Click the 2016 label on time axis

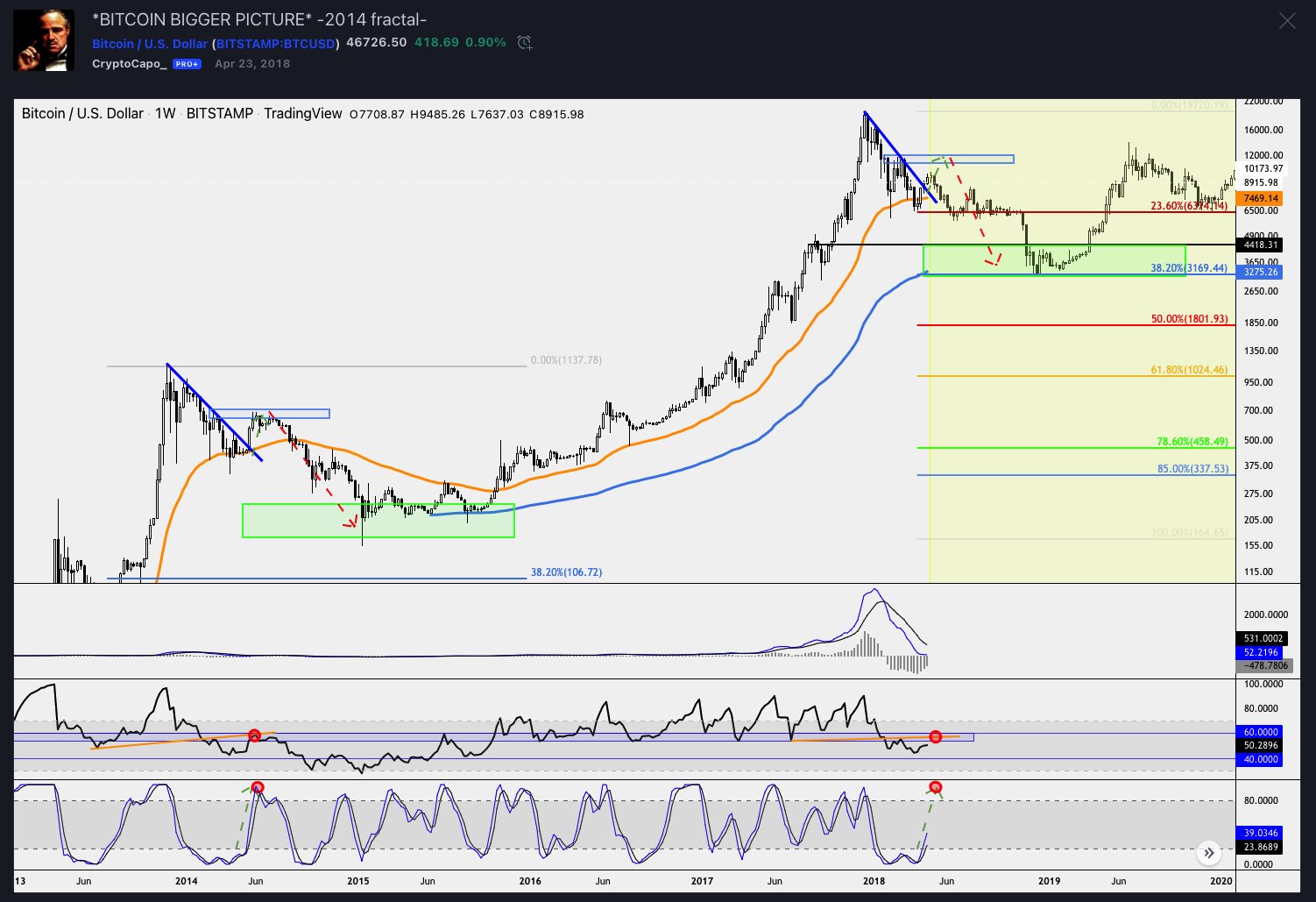[x=530, y=881]
